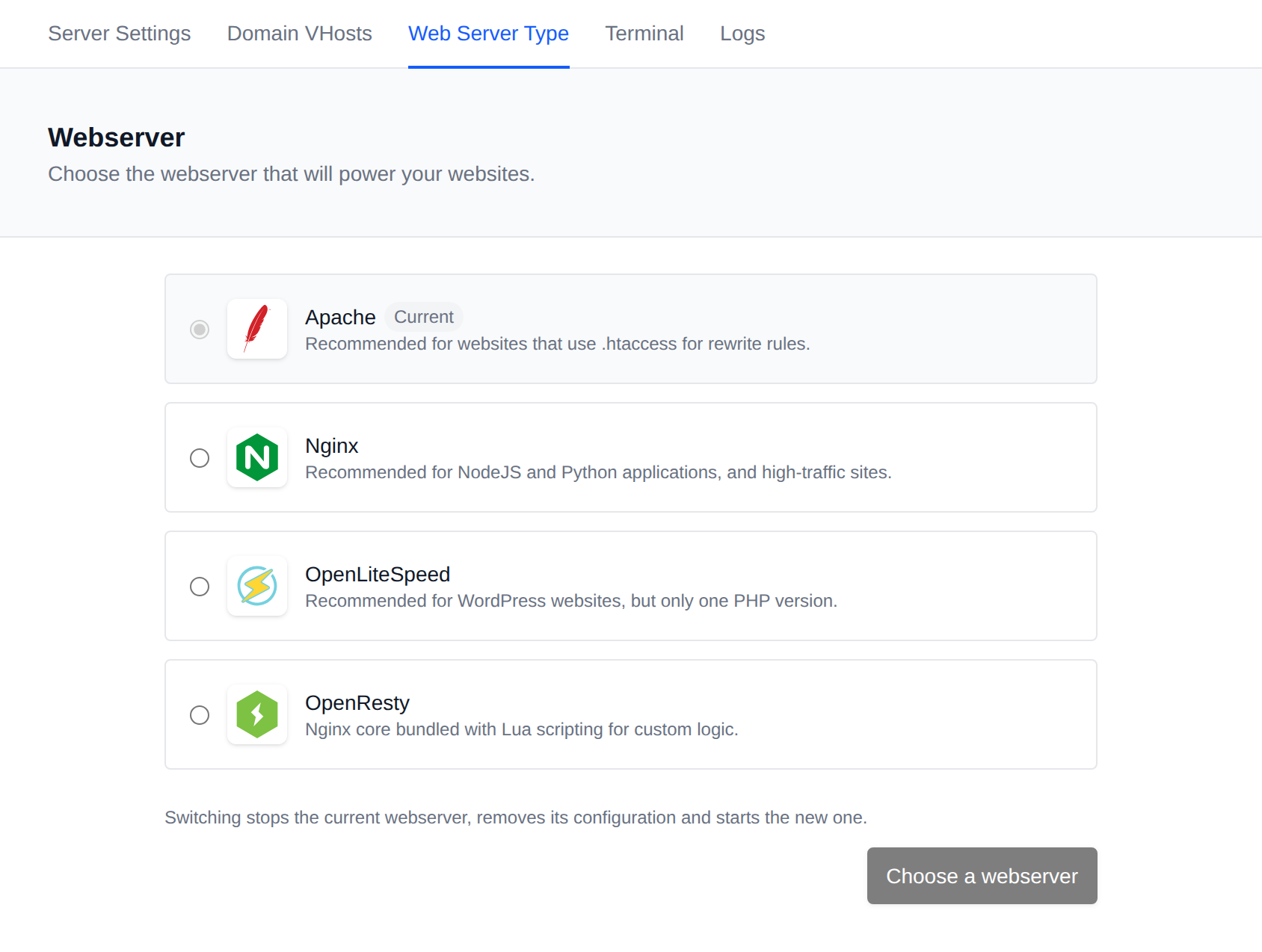Select the Apache radio button
Screen dimensions: 1262x952
point(200,330)
